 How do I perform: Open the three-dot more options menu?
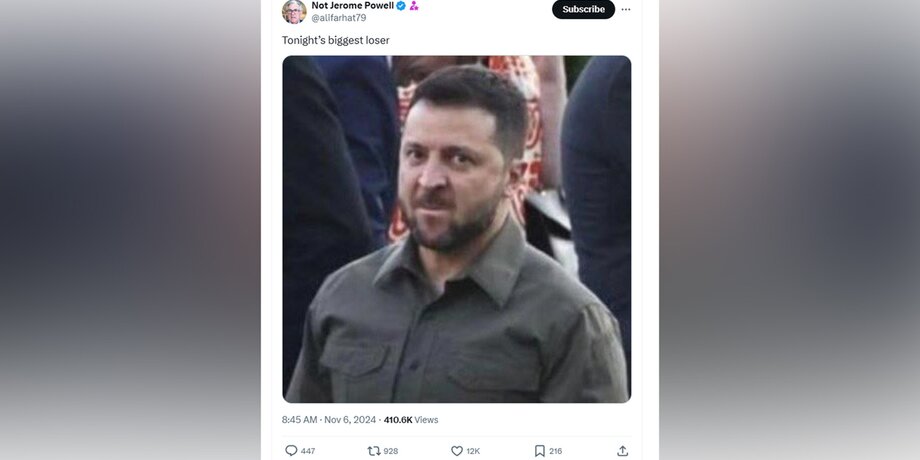tap(626, 9)
